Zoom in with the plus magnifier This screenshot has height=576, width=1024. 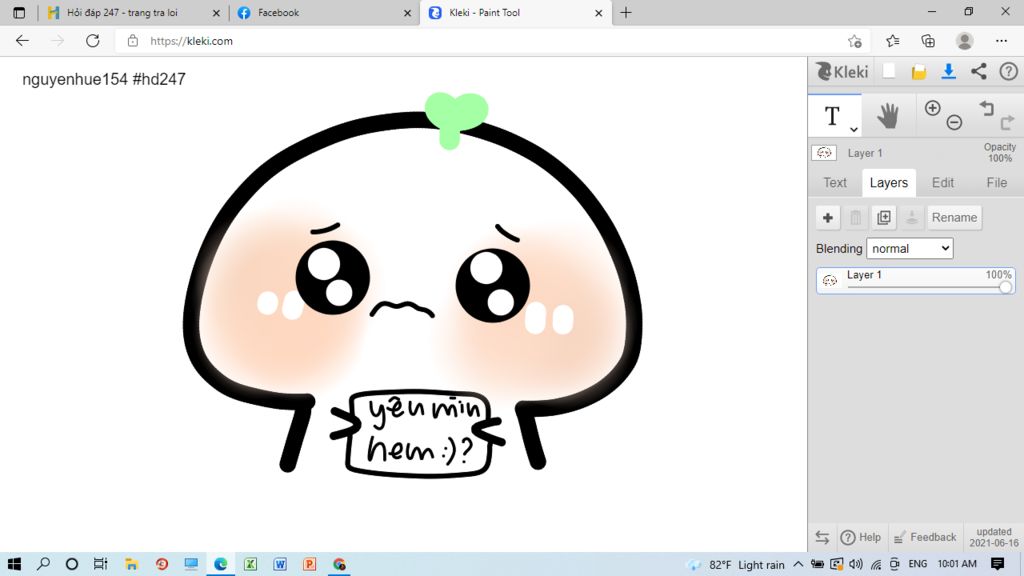pyautogui.click(x=933, y=108)
